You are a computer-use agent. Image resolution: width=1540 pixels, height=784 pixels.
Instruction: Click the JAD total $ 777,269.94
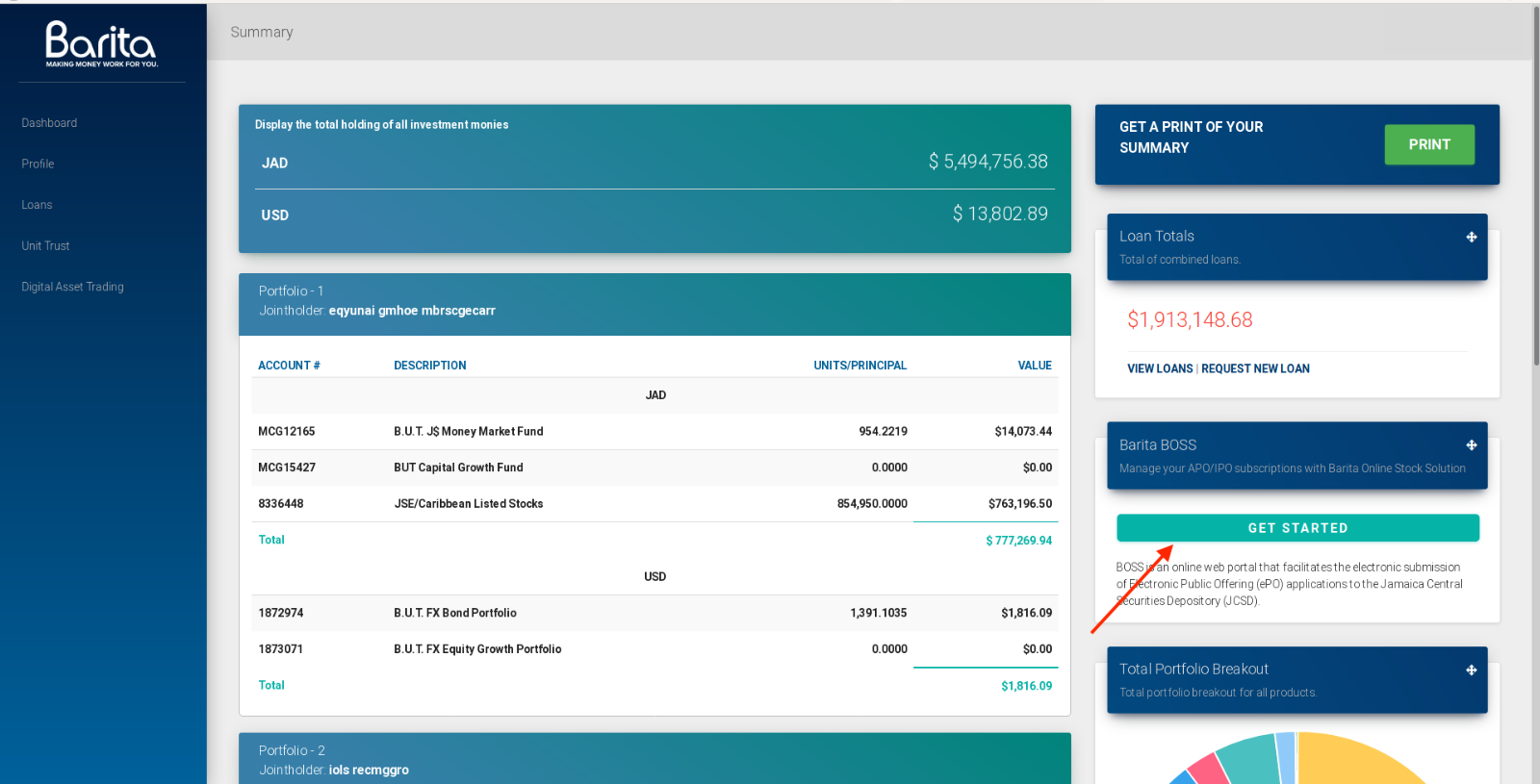coord(1018,541)
